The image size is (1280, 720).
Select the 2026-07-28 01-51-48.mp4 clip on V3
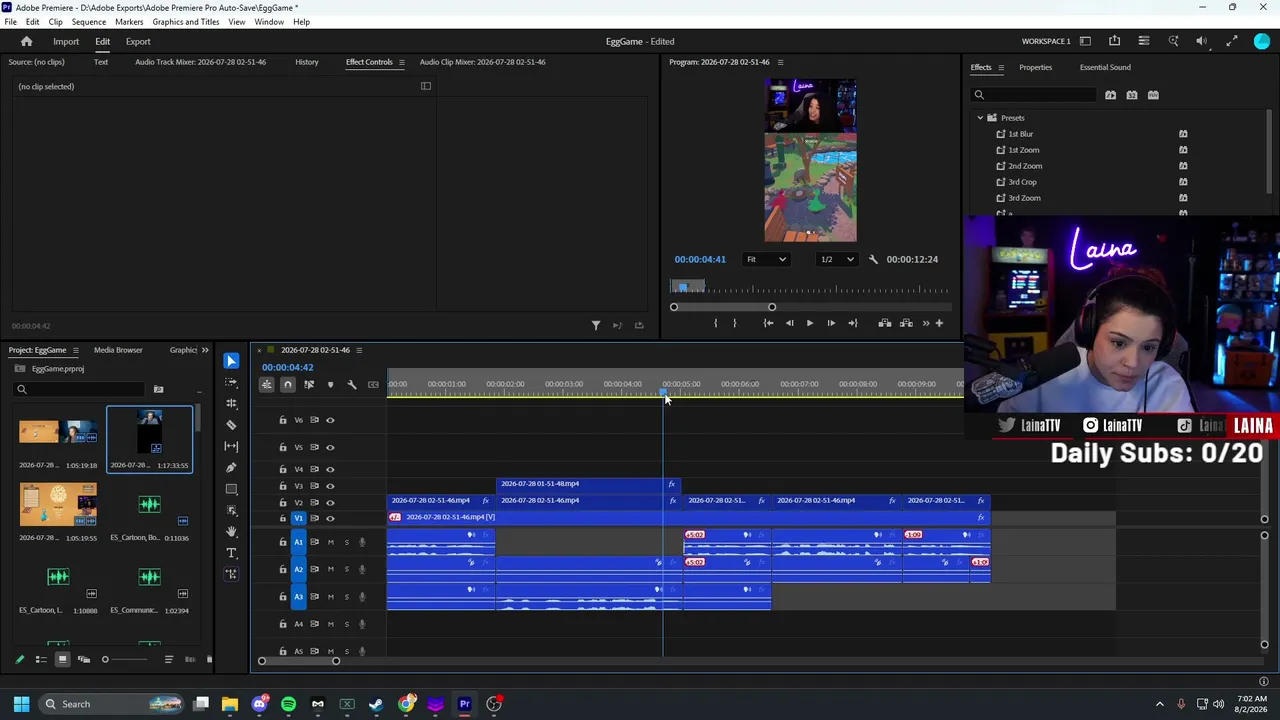point(588,484)
